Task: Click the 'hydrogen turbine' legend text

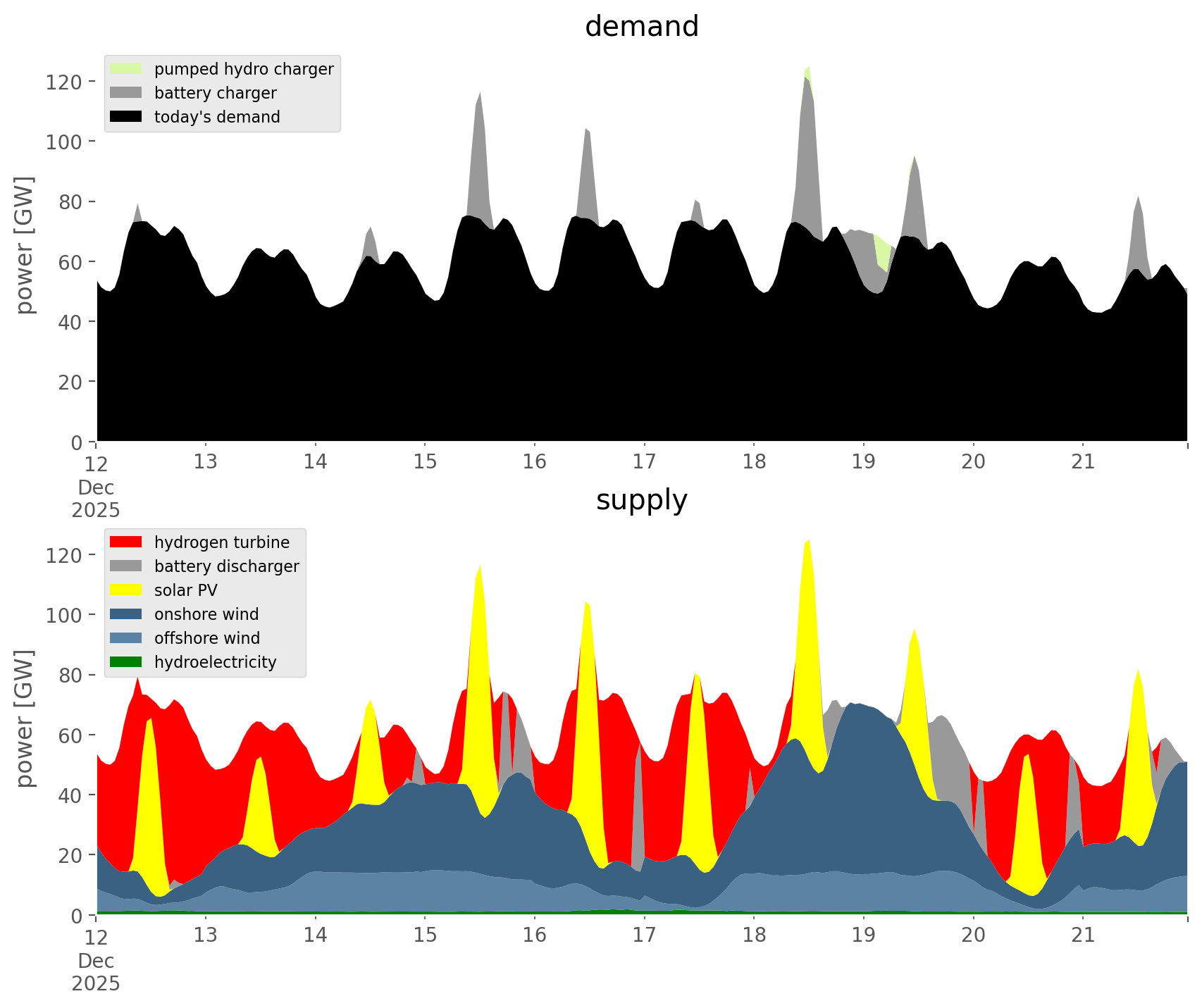Action: [221, 542]
